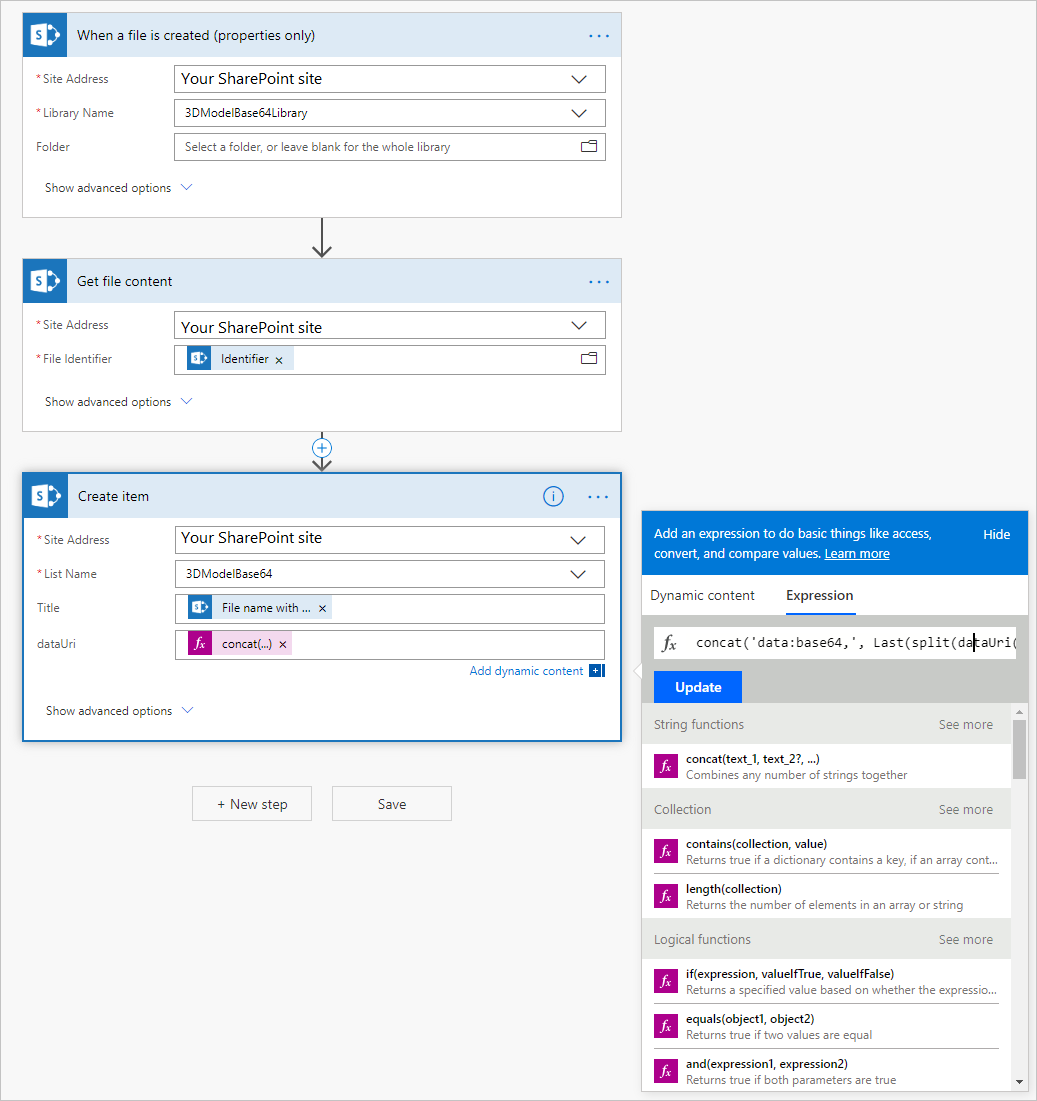Viewport: 1037px width, 1101px height.
Task: Show advanced options in Get file content
Action: coord(118,402)
